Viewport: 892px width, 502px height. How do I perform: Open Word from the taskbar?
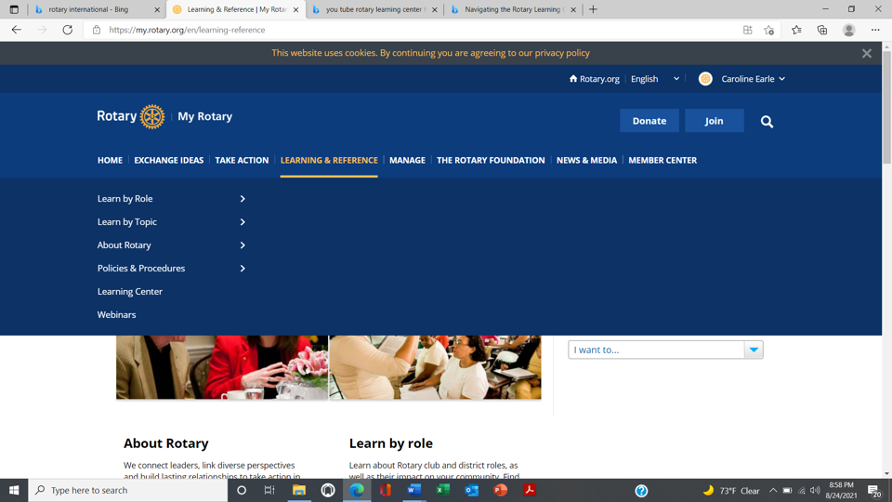414,490
